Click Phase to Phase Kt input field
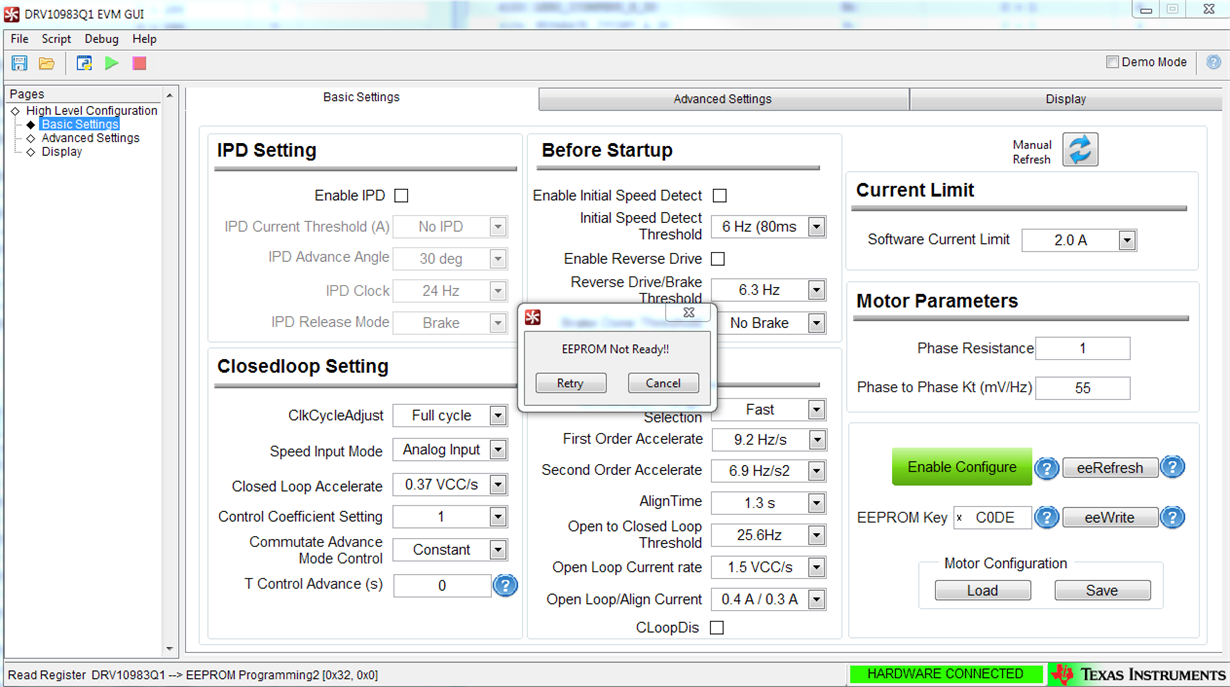Viewport: 1230px width, 687px height. tap(1083, 388)
